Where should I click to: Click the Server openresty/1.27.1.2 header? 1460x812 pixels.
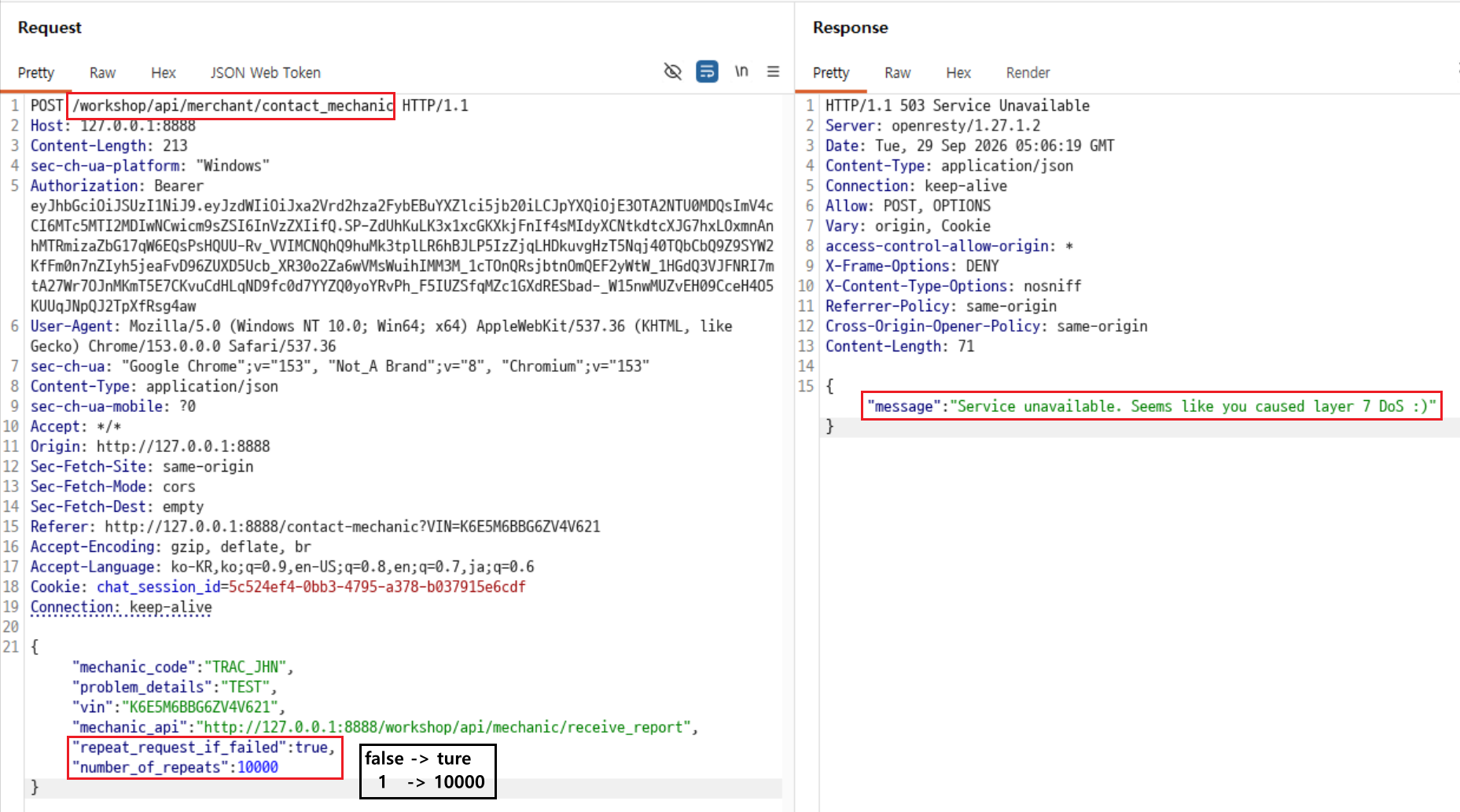click(932, 126)
